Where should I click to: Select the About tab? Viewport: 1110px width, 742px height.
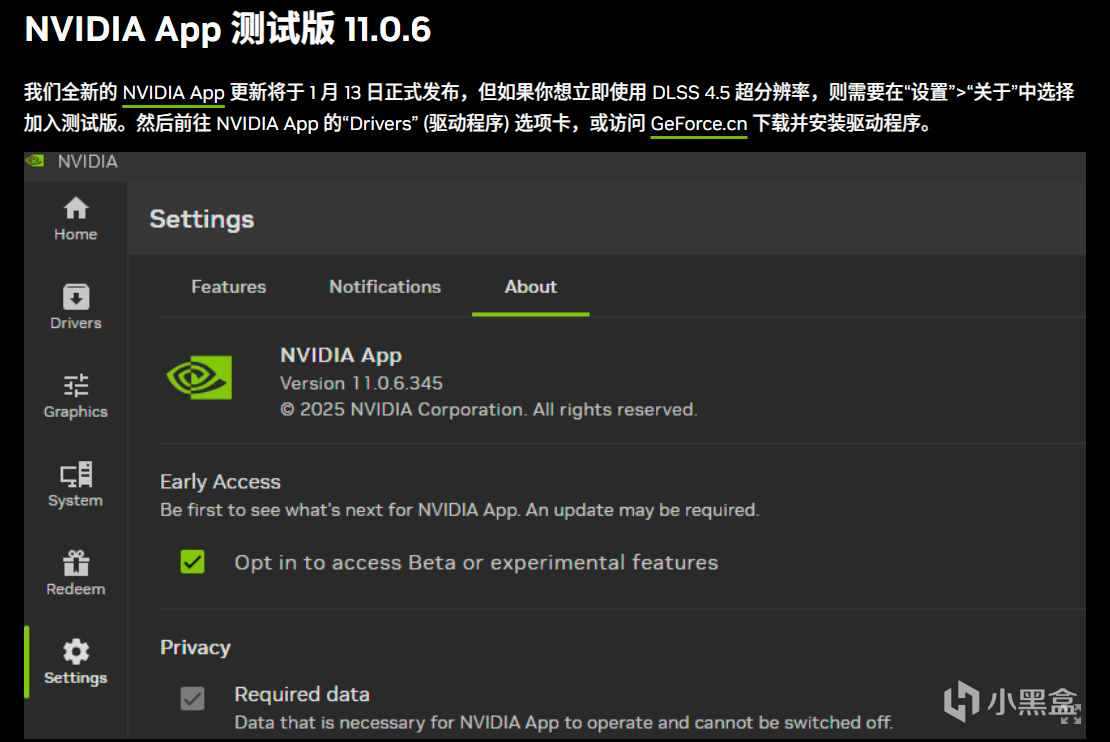tap(530, 287)
